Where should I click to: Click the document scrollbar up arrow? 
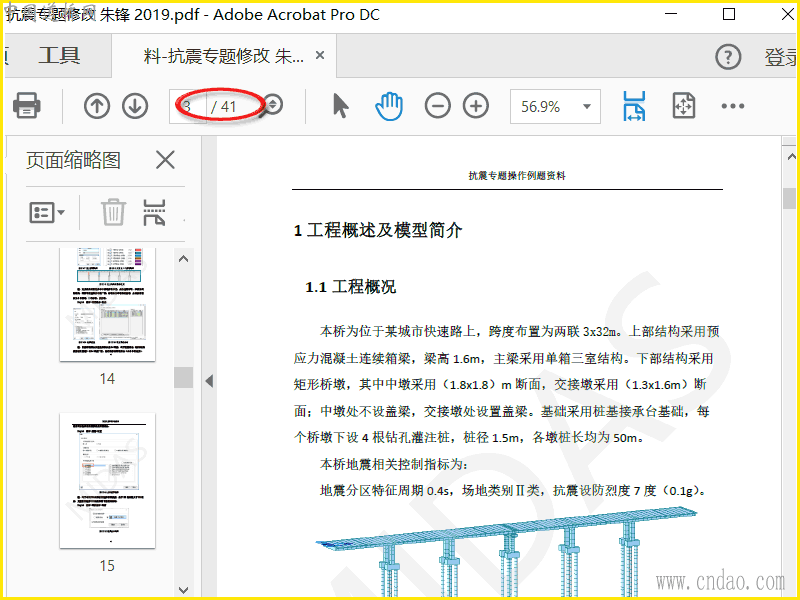click(791, 157)
